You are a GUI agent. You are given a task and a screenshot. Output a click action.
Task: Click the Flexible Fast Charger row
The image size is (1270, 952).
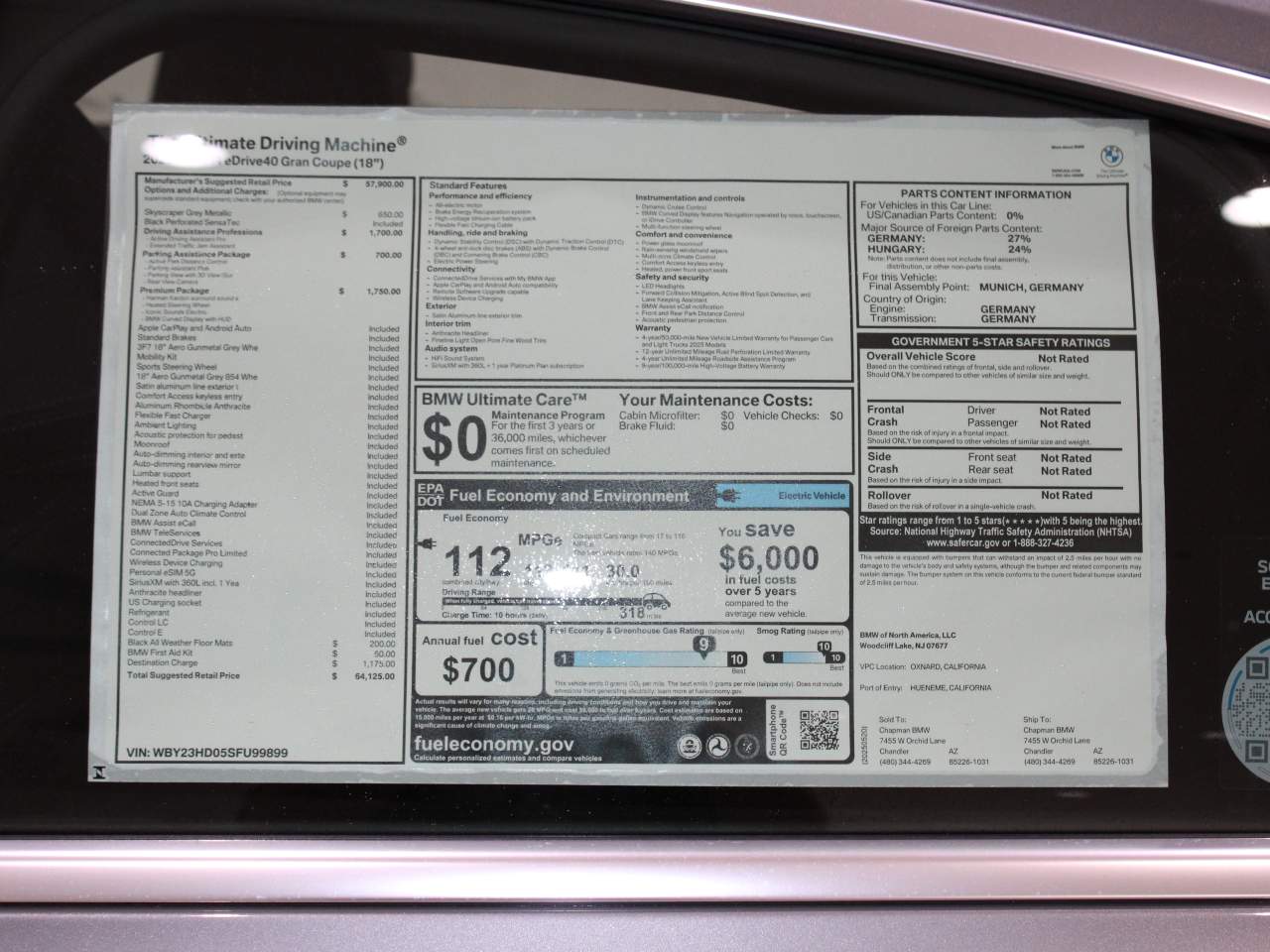coord(266,416)
